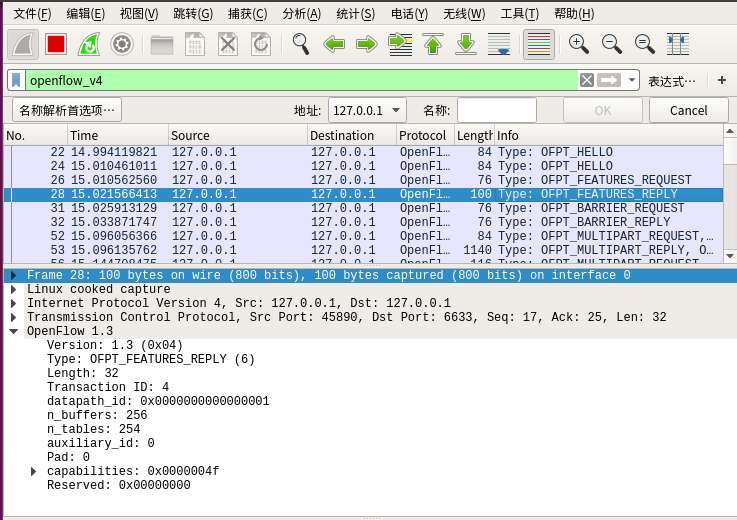Screen dimensions: 737x520
Task: Restart the current capture with green fin
Action: (x=89, y=45)
